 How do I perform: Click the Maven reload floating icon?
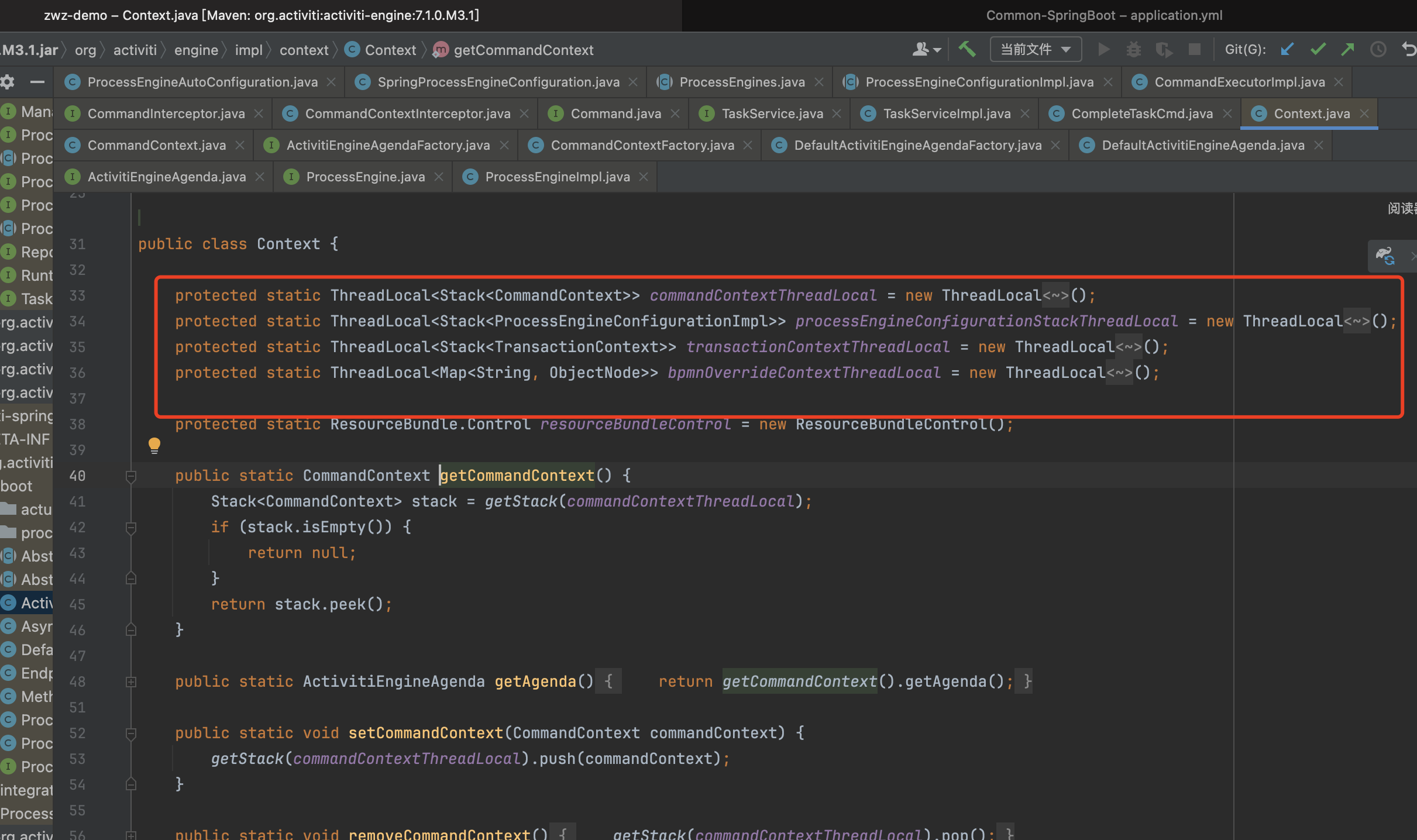click(1385, 256)
